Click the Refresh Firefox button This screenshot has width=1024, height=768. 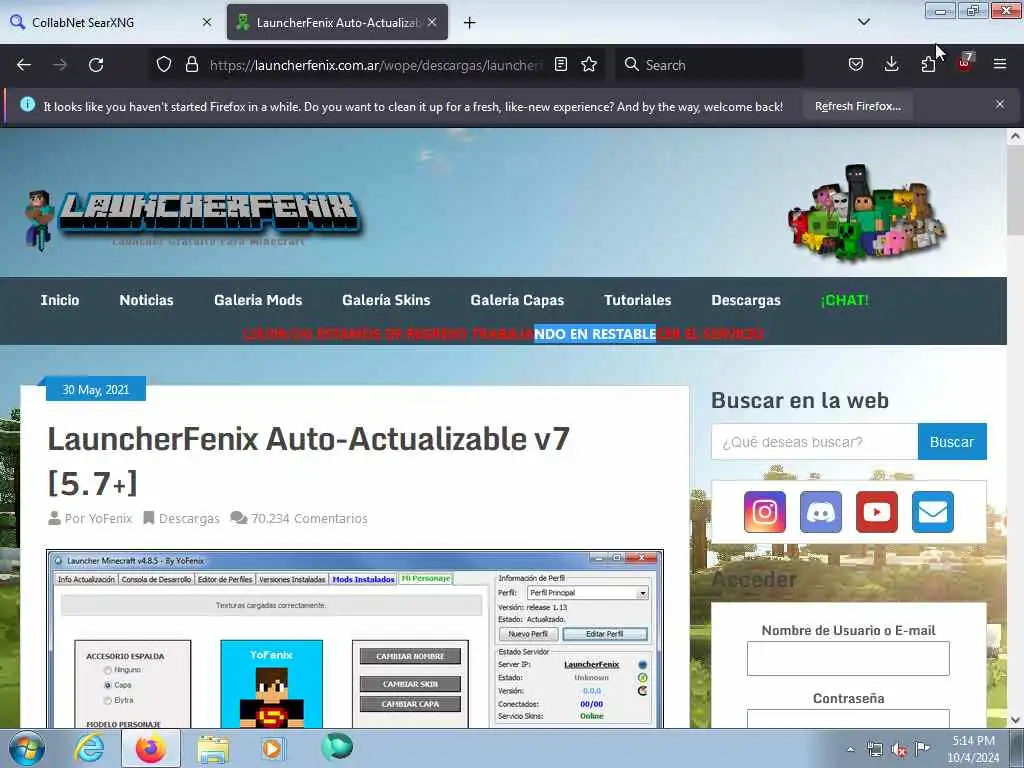coord(857,106)
